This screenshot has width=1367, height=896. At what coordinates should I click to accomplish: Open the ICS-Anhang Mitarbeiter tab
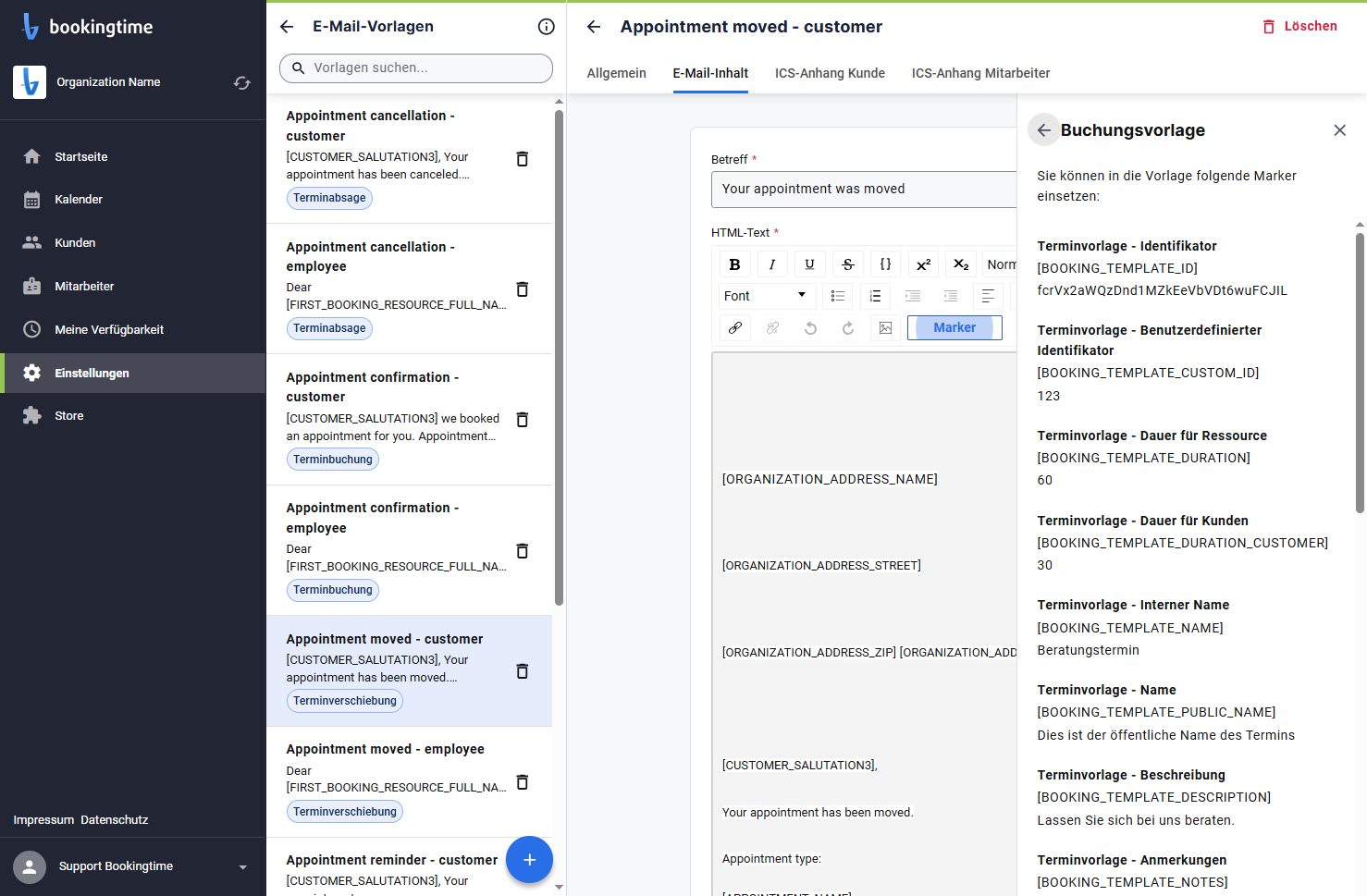tap(980, 73)
